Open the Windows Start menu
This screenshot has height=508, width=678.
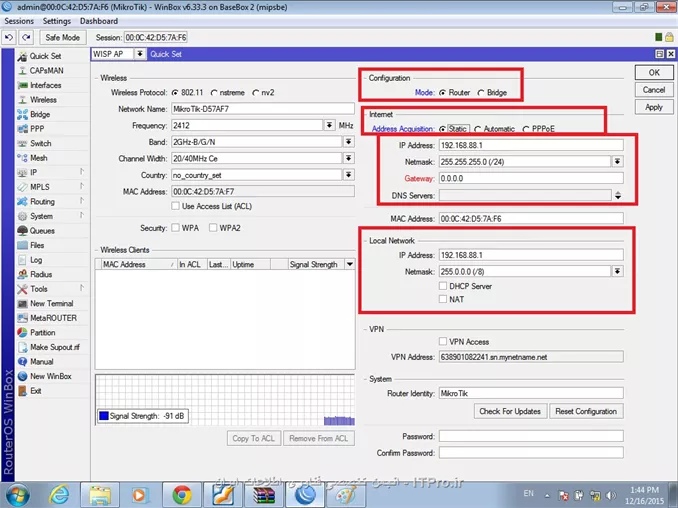(x=17, y=495)
